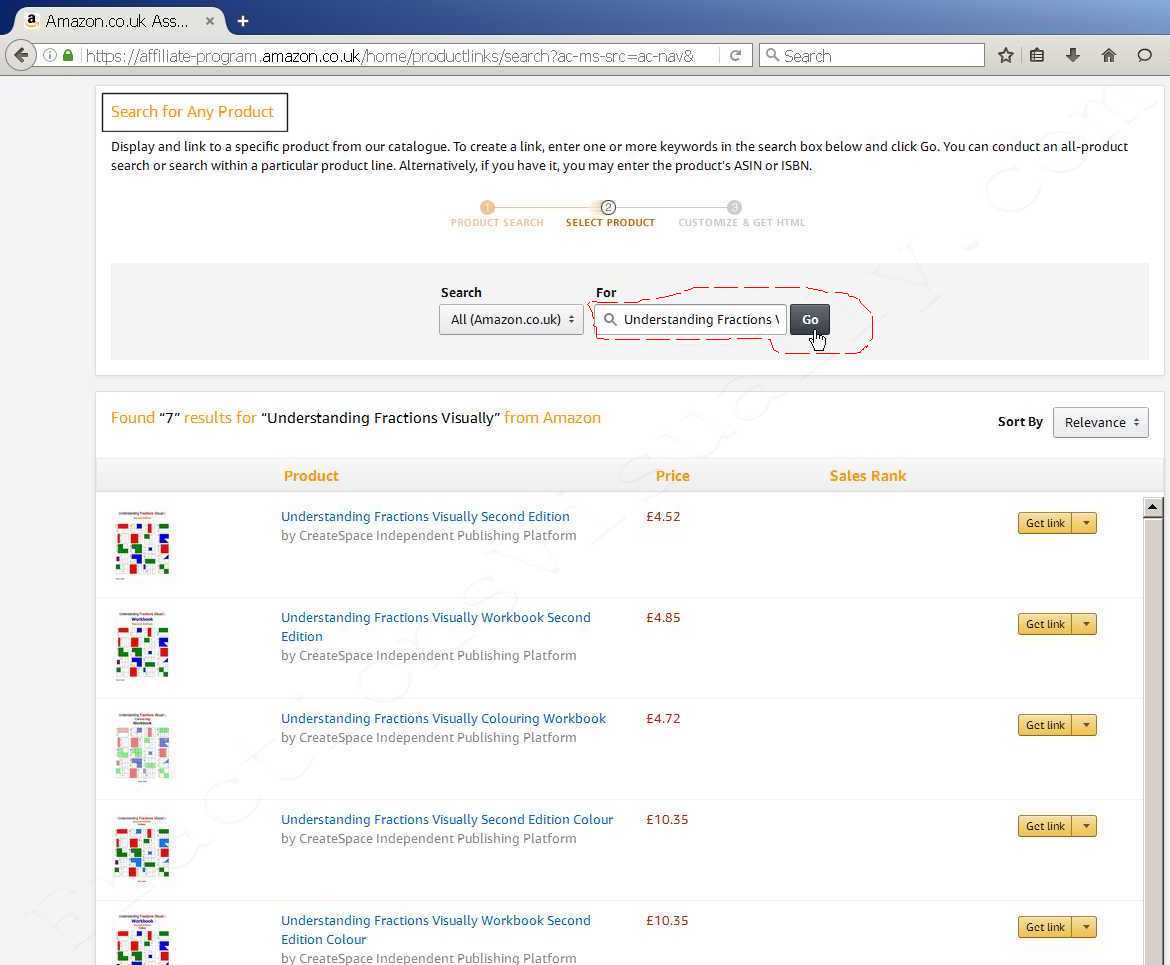Expand Get link arrow for Colouring Workbook
1170x965 pixels.
pos(1085,725)
